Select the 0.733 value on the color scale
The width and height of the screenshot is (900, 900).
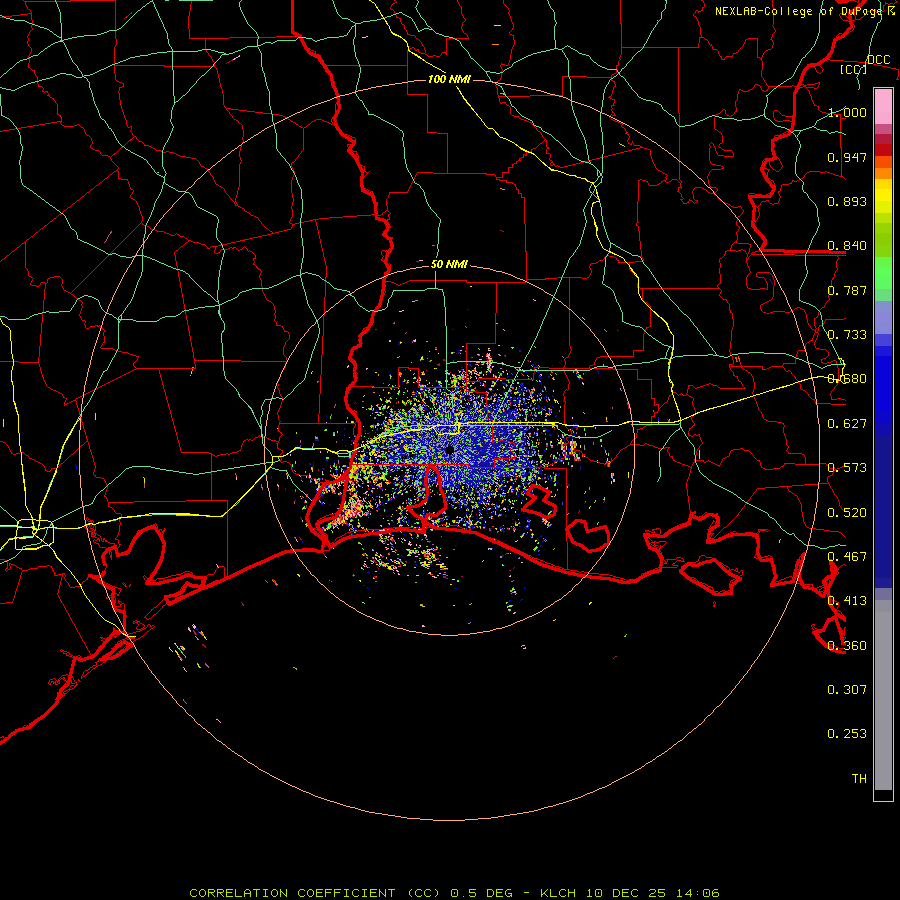tap(847, 335)
